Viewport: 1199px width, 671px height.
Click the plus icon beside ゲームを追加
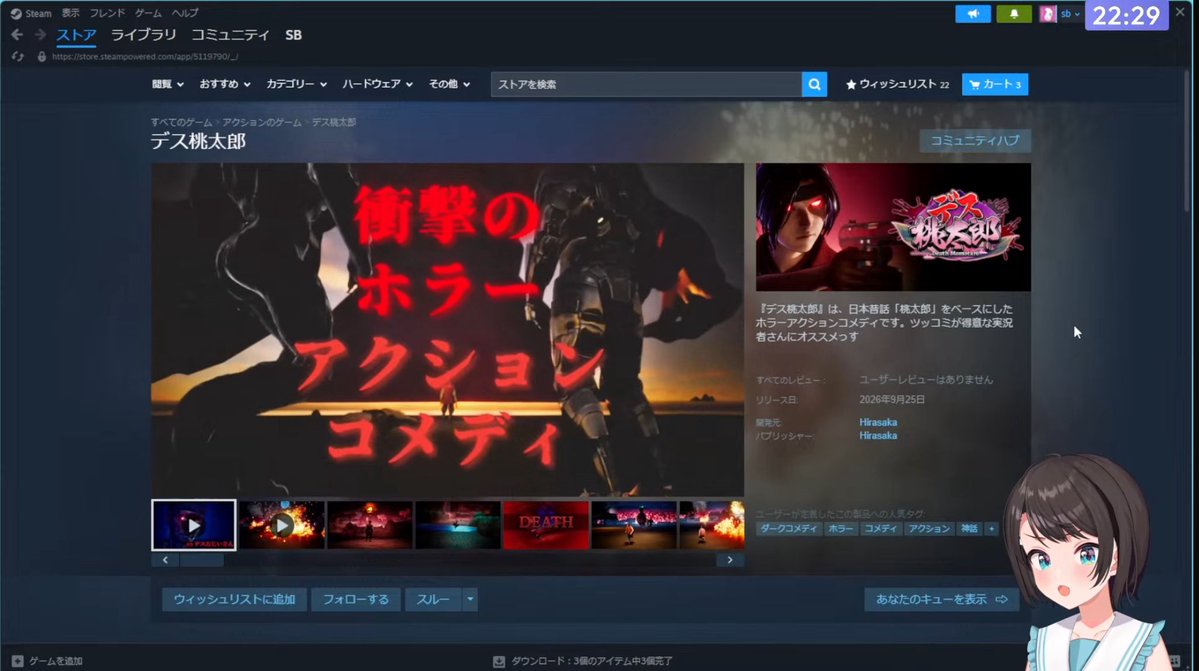pyautogui.click(x=18, y=661)
